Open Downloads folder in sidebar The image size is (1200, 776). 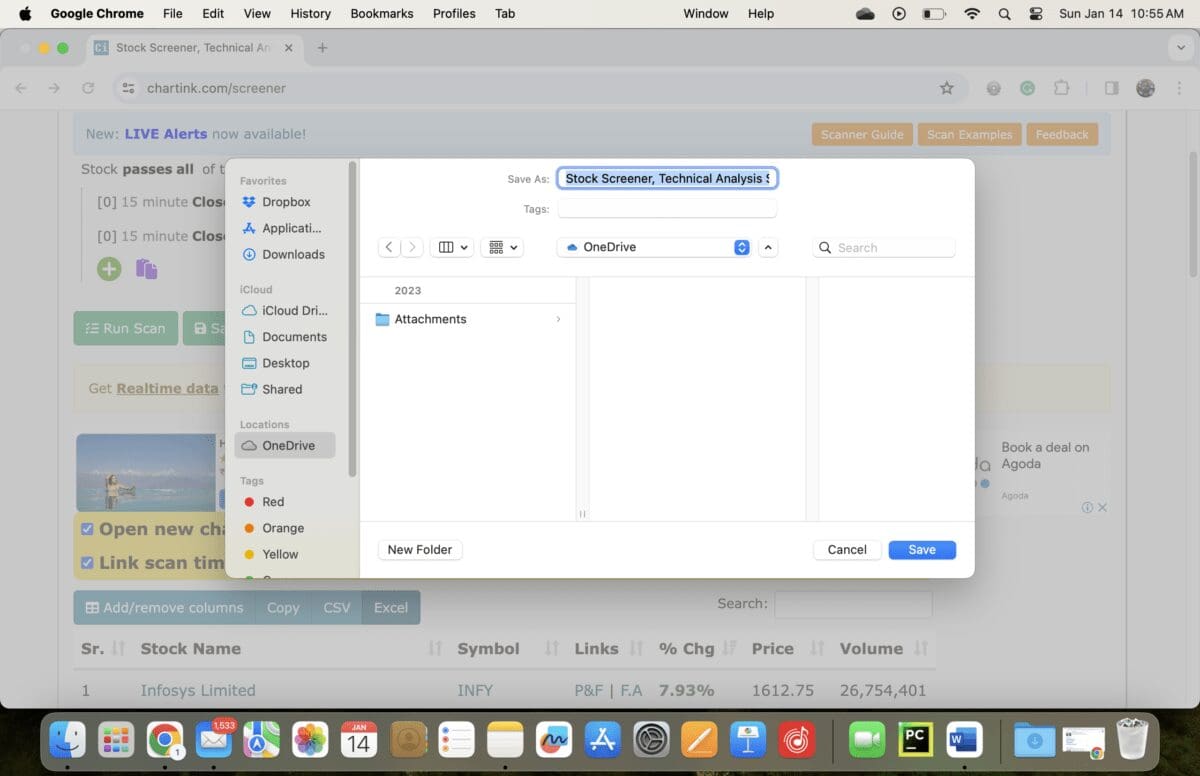click(x=292, y=254)
